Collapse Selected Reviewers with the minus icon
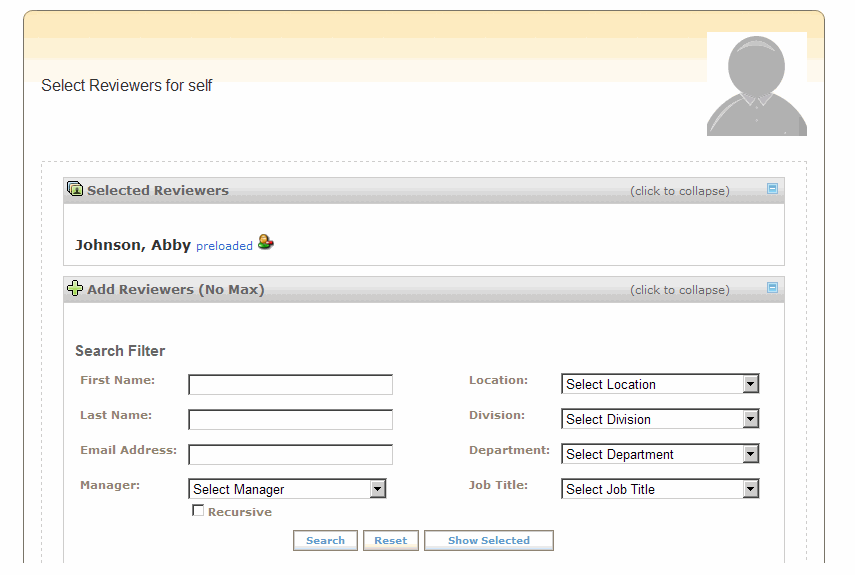Screen dimensions: 855x575 (772, 189)
